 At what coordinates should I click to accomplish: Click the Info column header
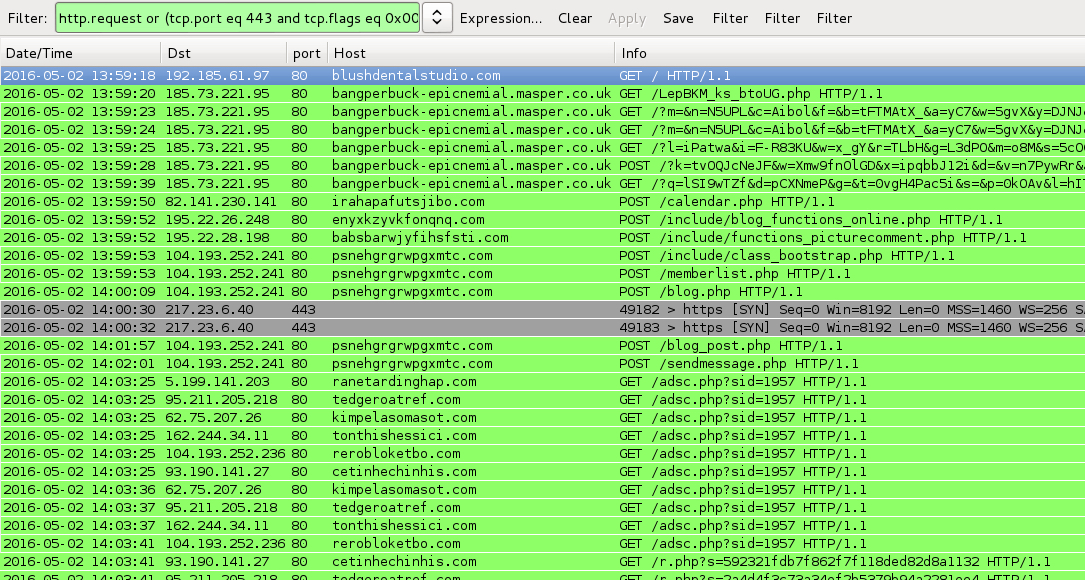(x=848, y=53)
